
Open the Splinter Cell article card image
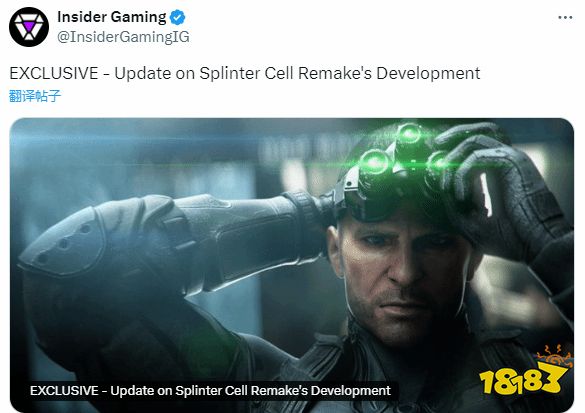pyautogui.click(x=292, y=265)
